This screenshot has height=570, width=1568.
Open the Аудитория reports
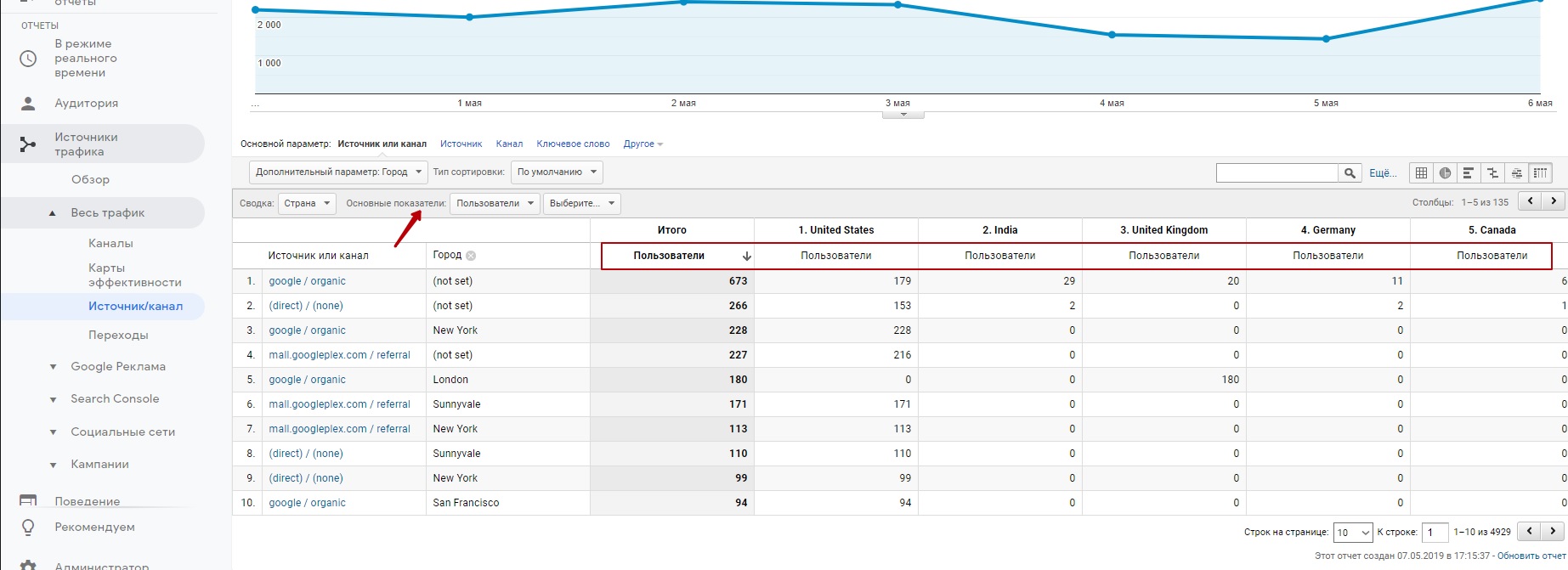pos(87,103)
